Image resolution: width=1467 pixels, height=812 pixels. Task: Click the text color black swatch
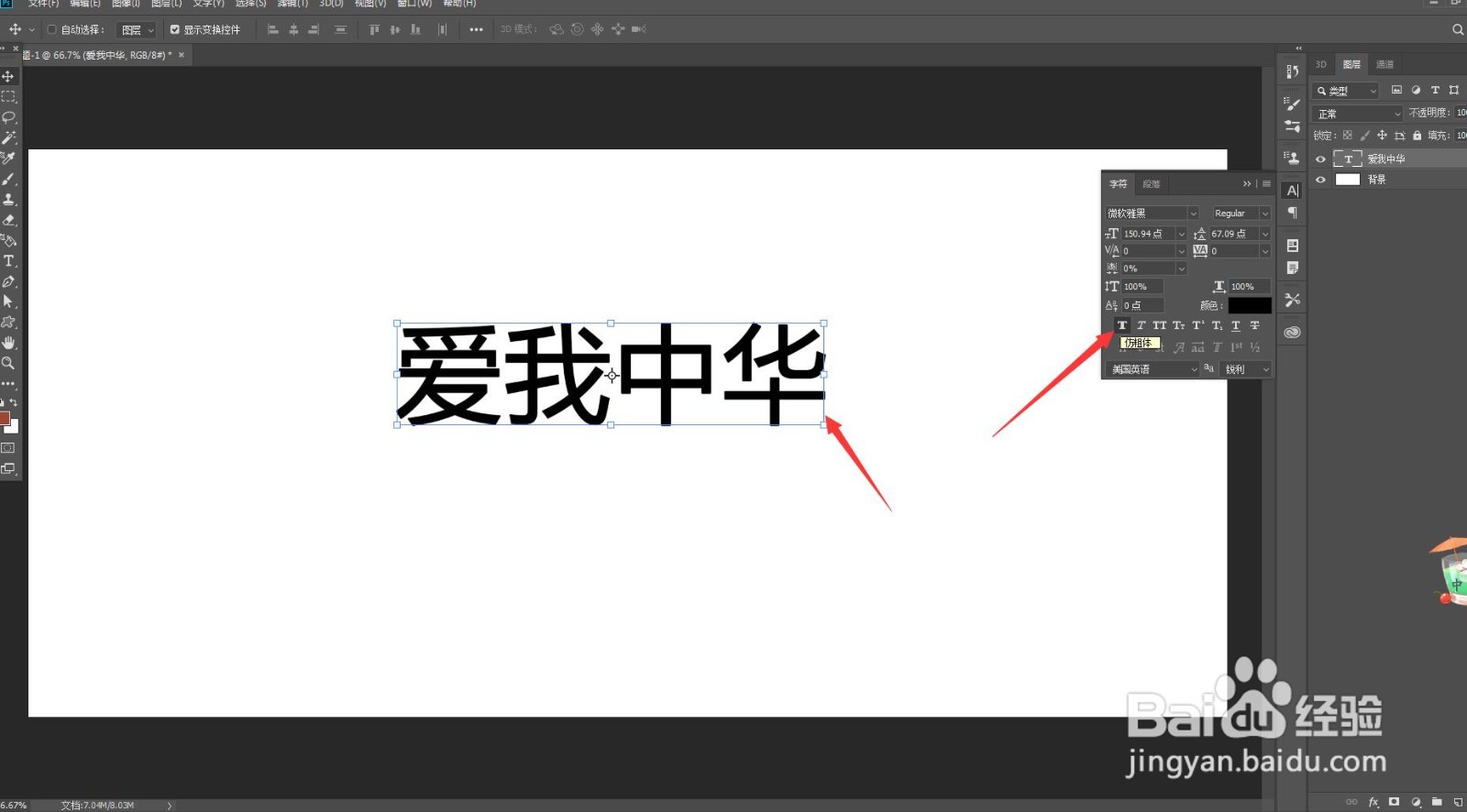(1250, 305)
